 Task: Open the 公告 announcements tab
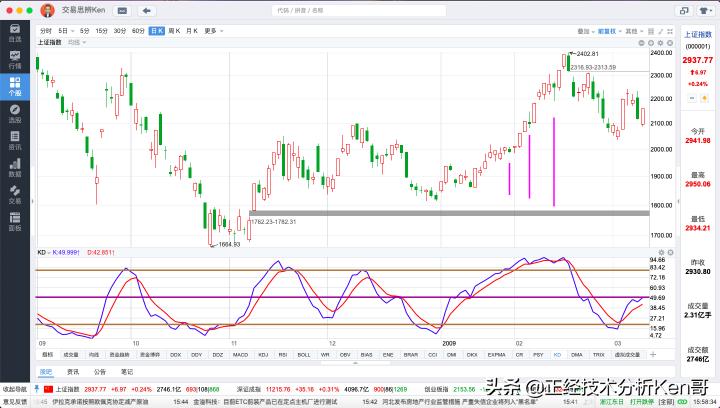tap(100, 372)
